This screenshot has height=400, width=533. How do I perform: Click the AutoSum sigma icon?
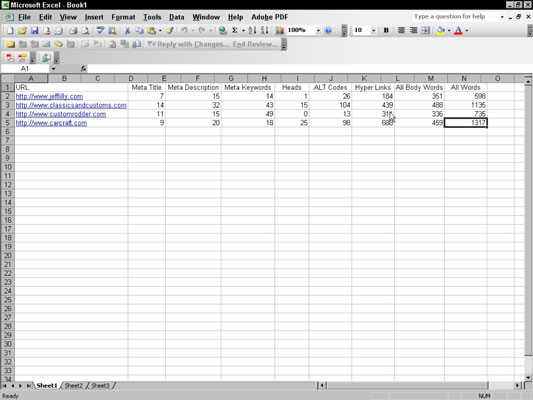click(x=235, y=31)
